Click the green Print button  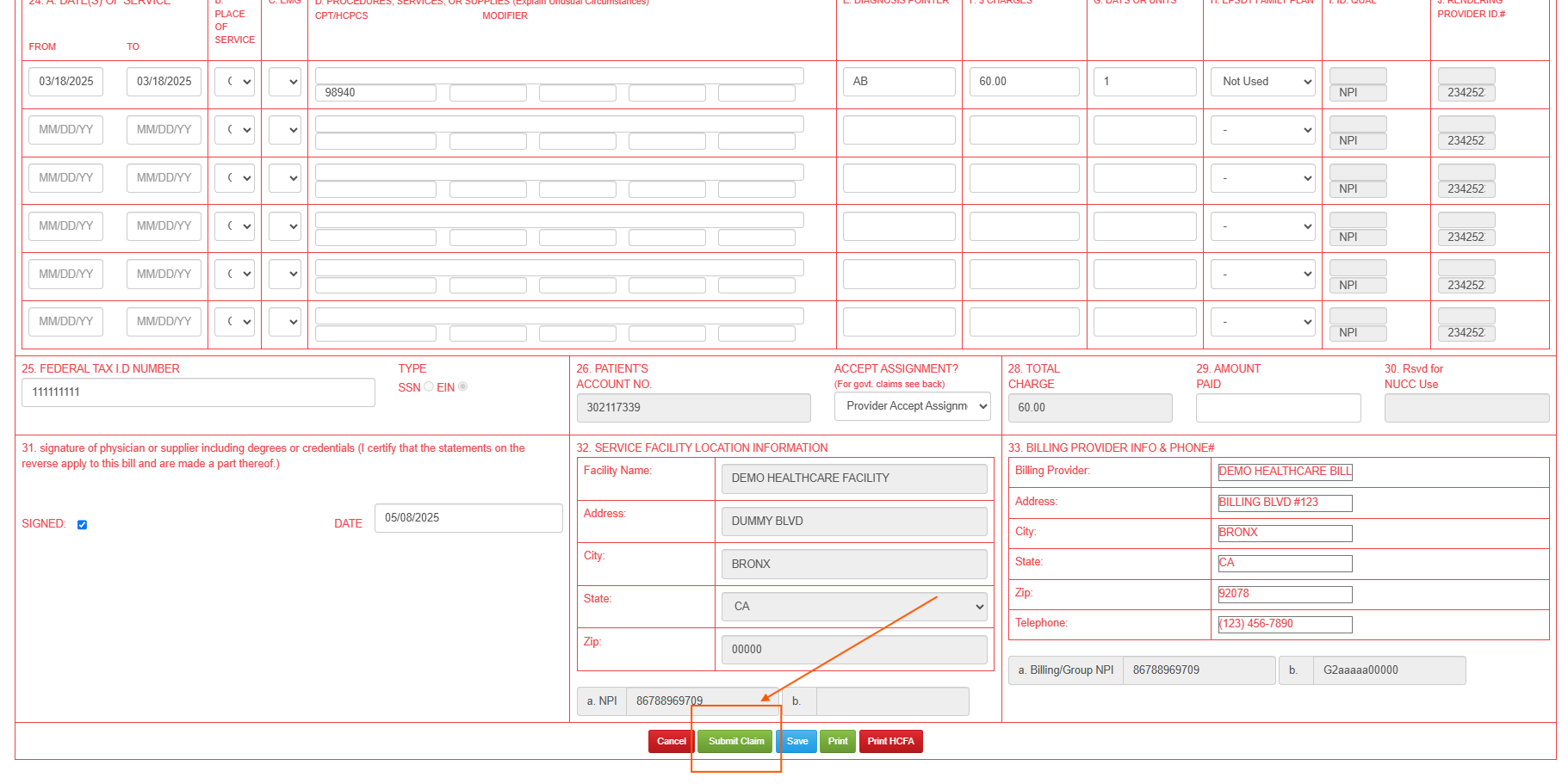point(838,741)
